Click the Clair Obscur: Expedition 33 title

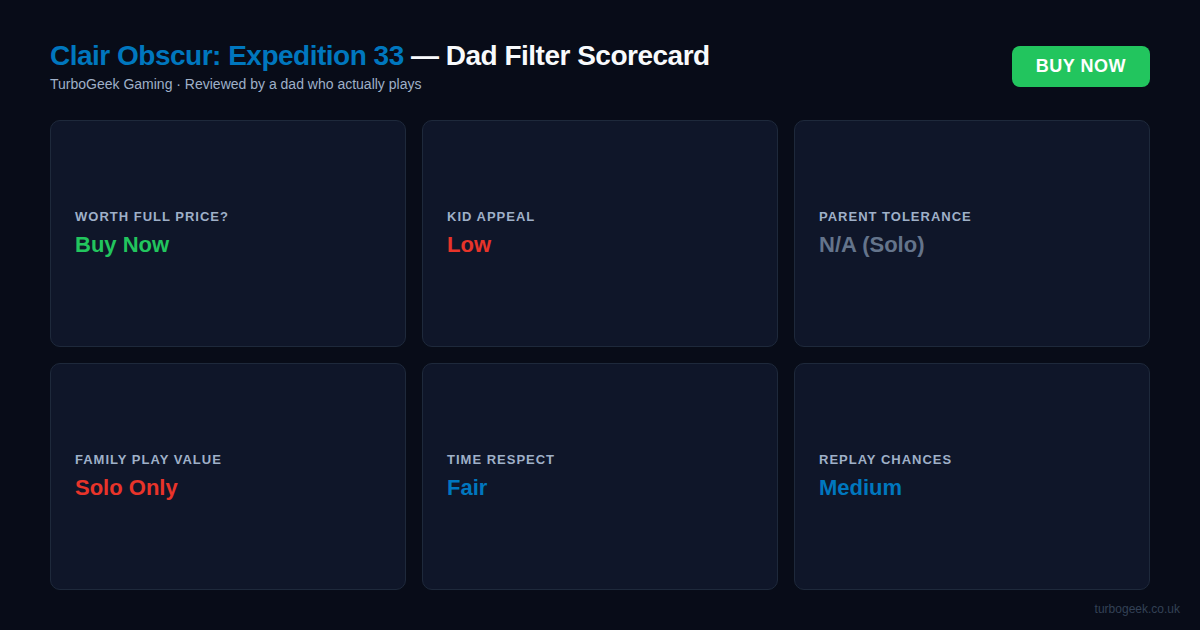(x=227, y=56)
